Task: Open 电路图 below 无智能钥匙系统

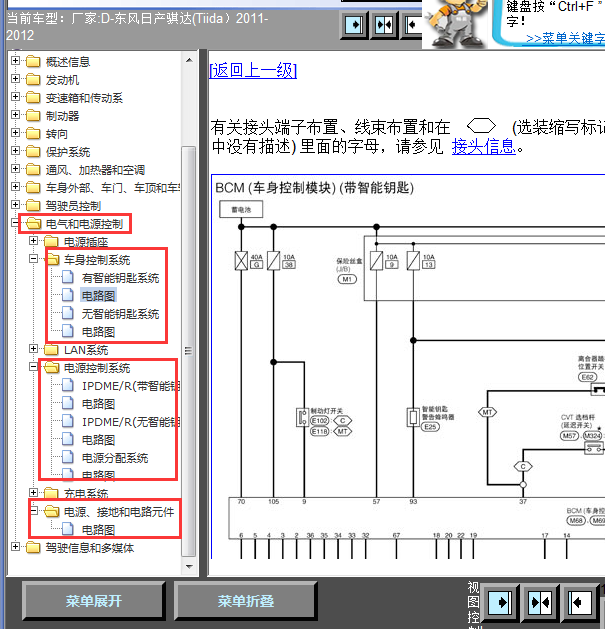Action: pos(98,332)
